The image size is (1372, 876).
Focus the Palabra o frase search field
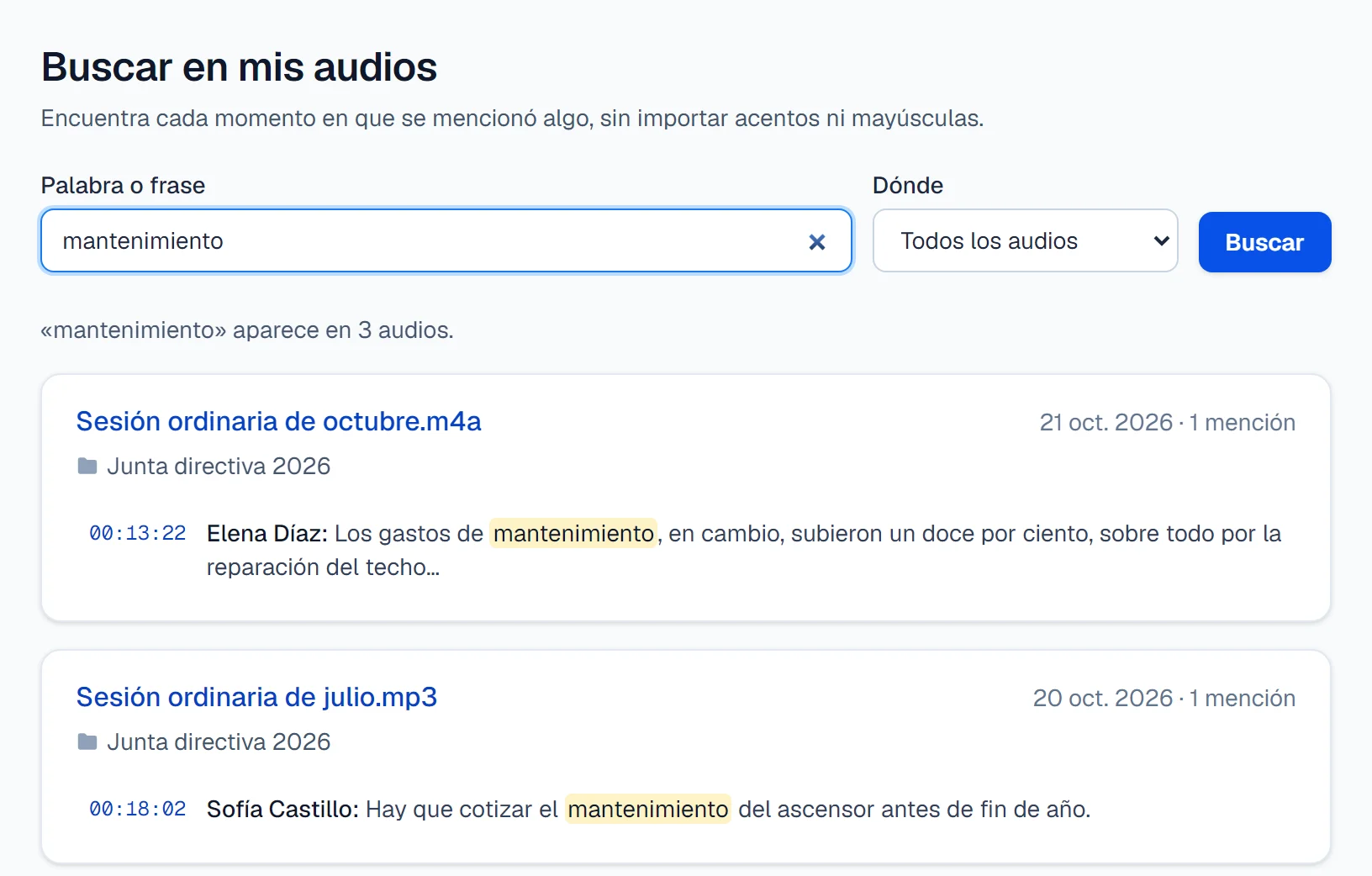[x=446, y=240]
